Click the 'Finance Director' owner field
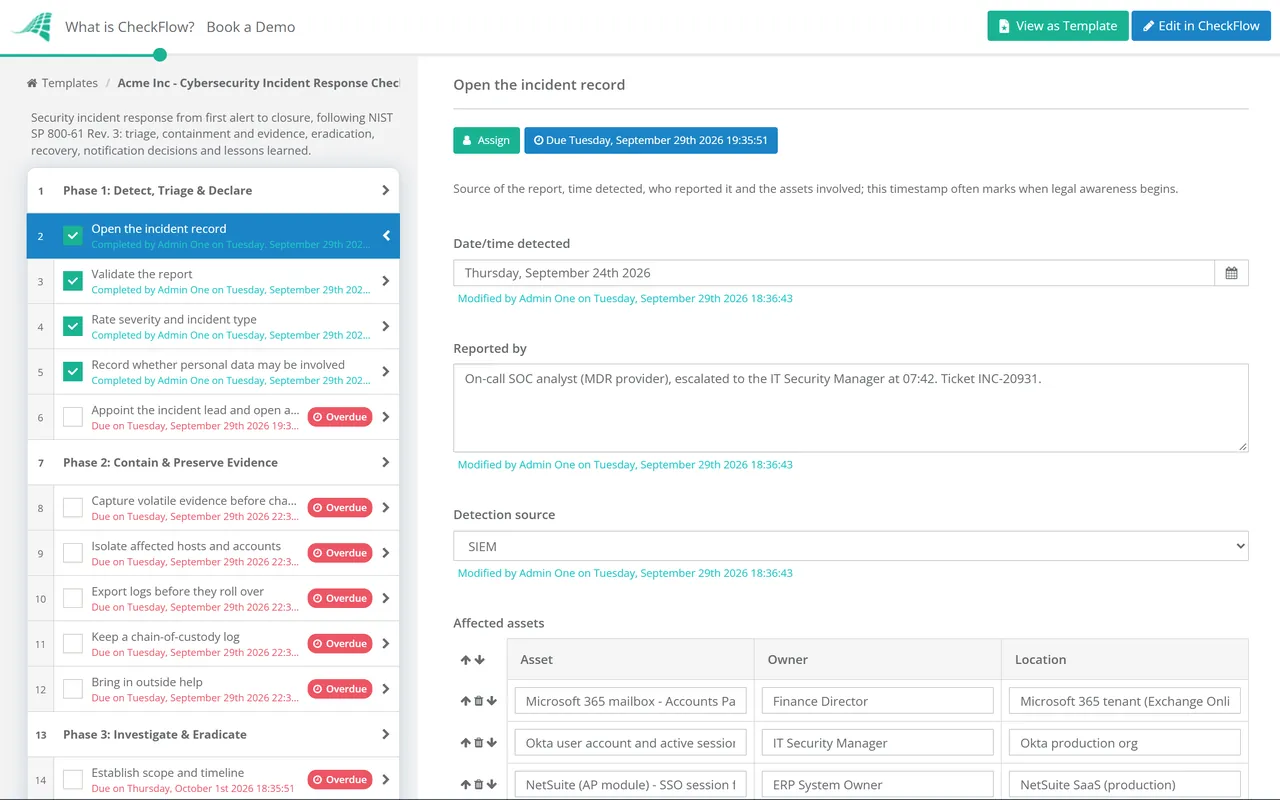 tap(878, 701)
